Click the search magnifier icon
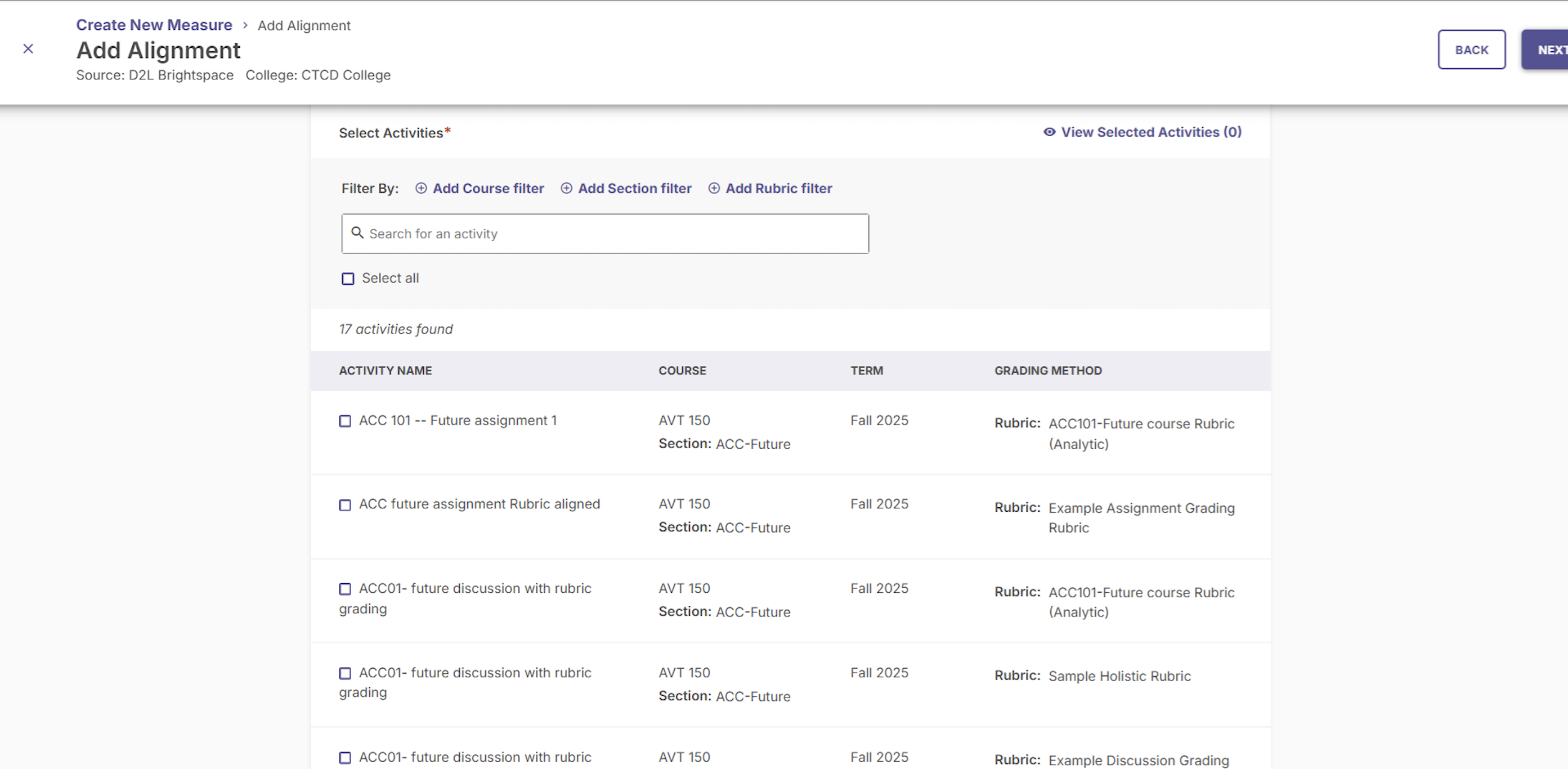The height and width of the screenshot is (769, 1568). [x=357, y=233]
